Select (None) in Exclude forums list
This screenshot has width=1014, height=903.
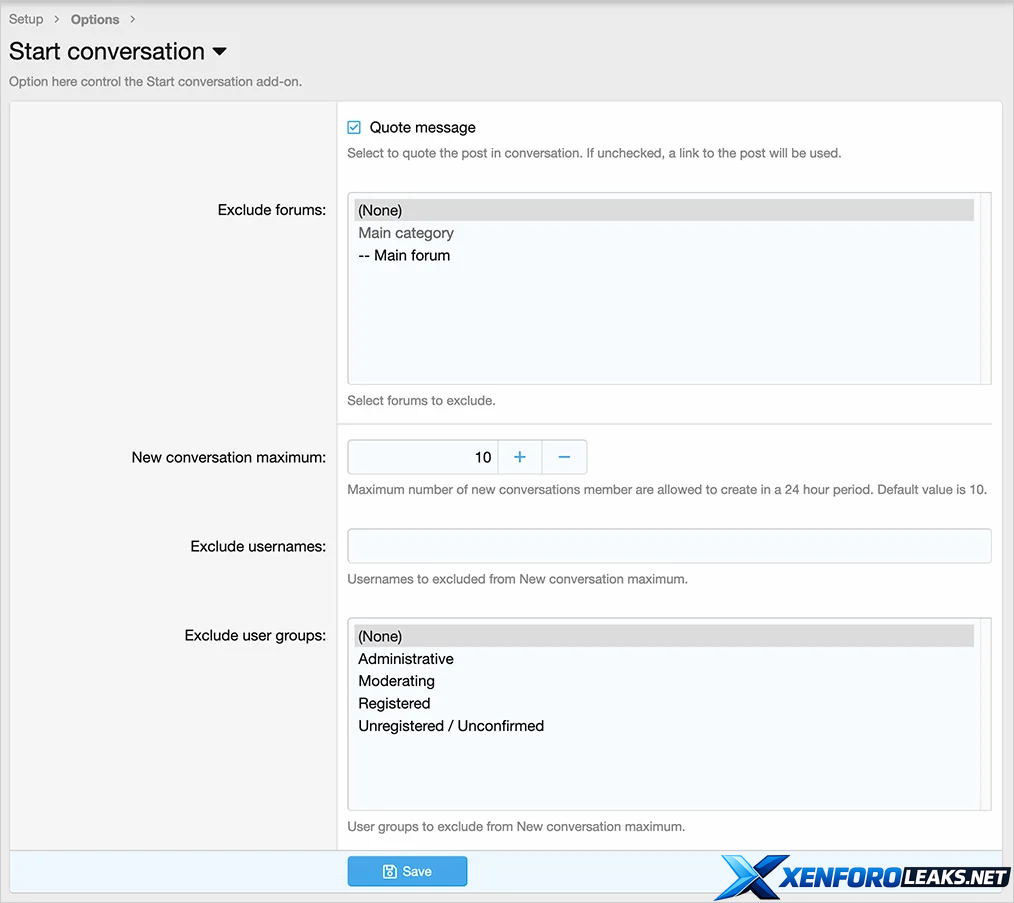pos(380,210)
